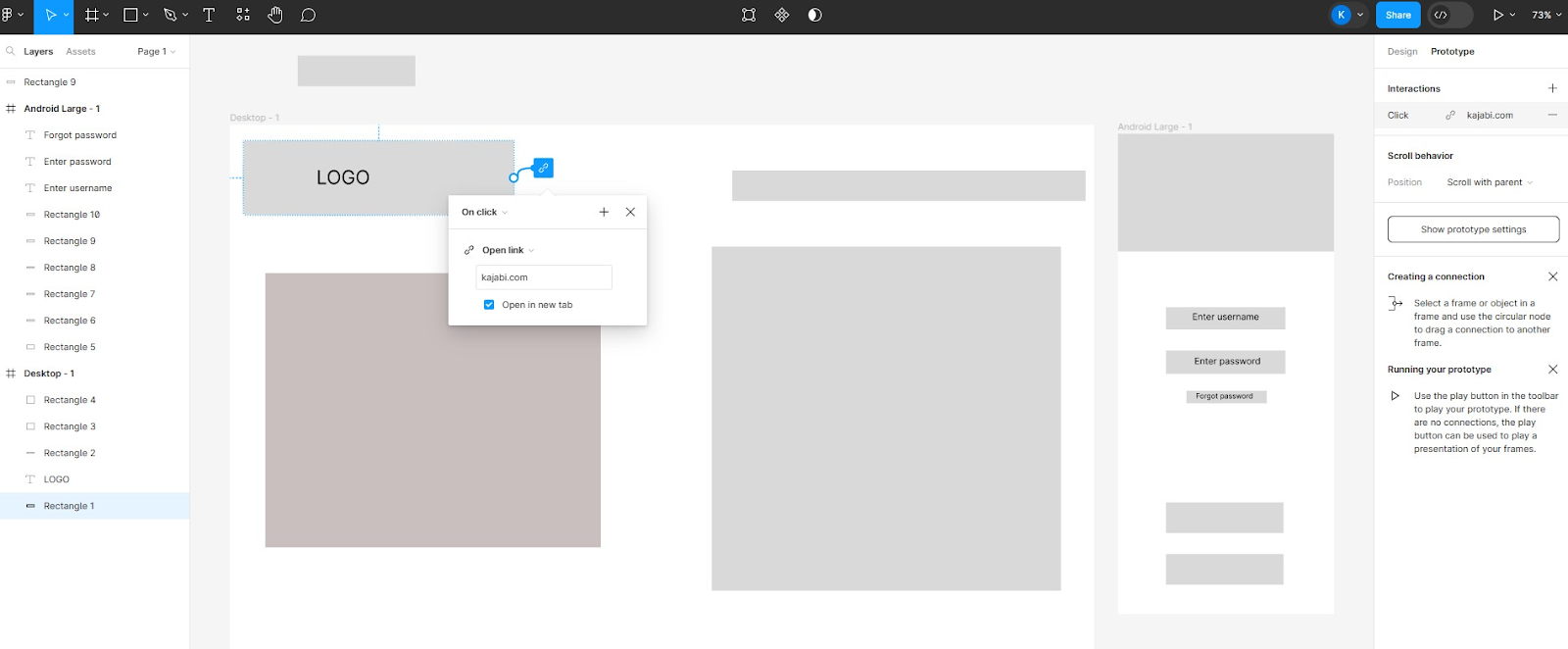Click Show prototype settings button
Image resolution: width=1568 pixels, height=649 pixels.
(x=1473, y=229)
